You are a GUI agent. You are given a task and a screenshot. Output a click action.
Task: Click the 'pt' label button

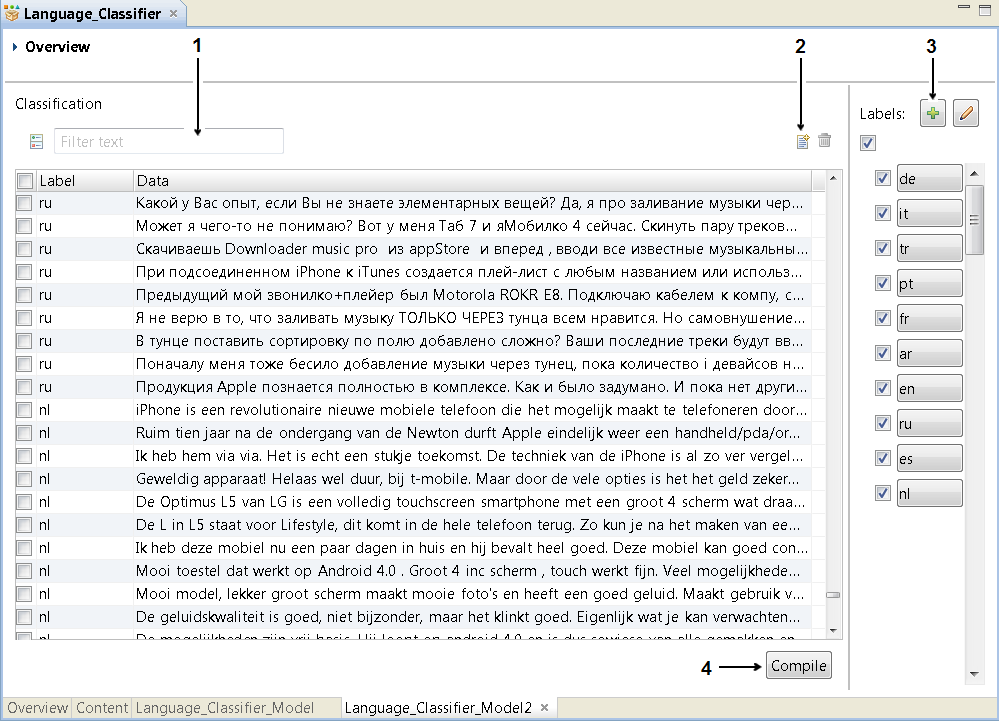point(930,283)
